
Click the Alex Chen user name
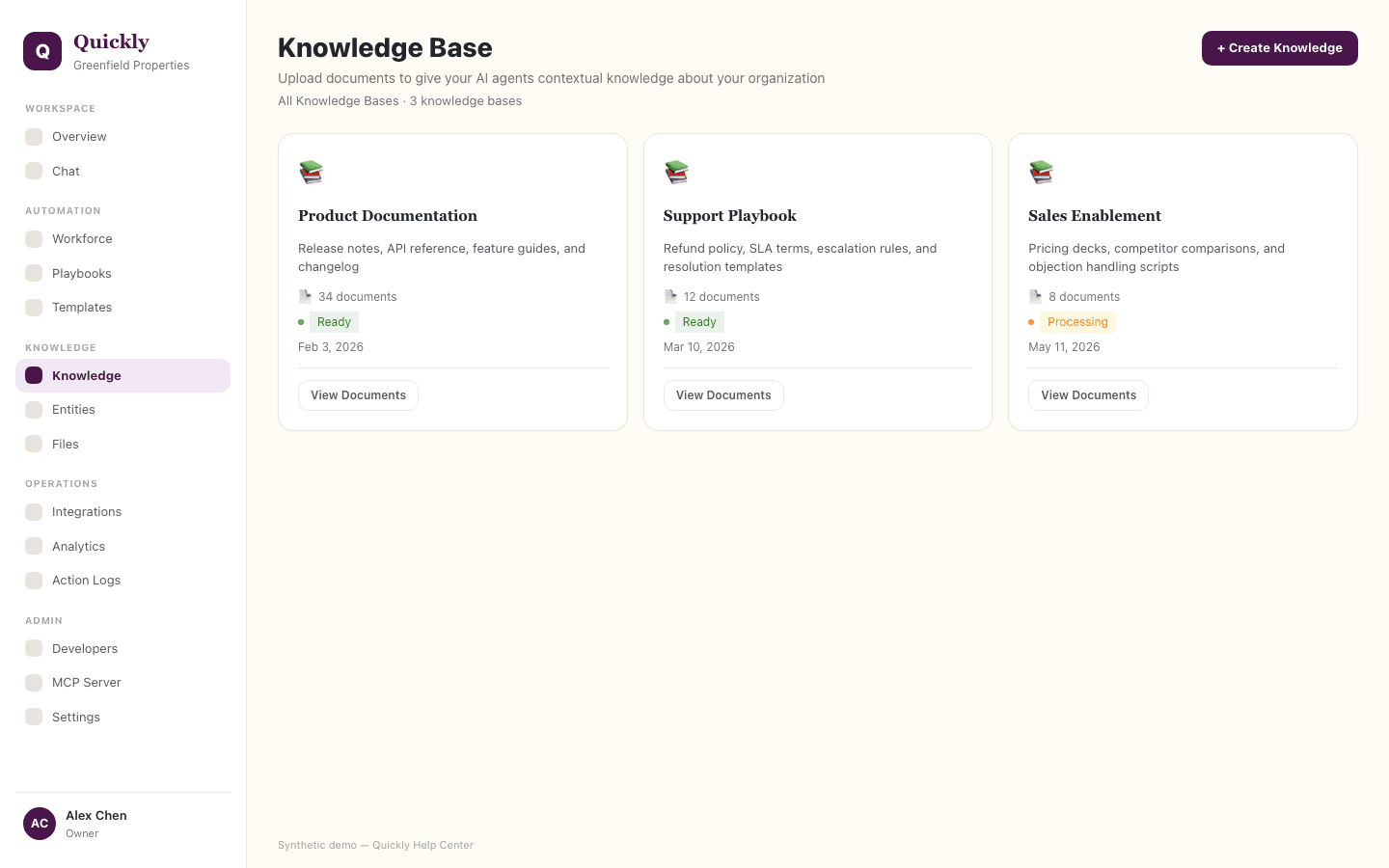click(x=96, y=816)
